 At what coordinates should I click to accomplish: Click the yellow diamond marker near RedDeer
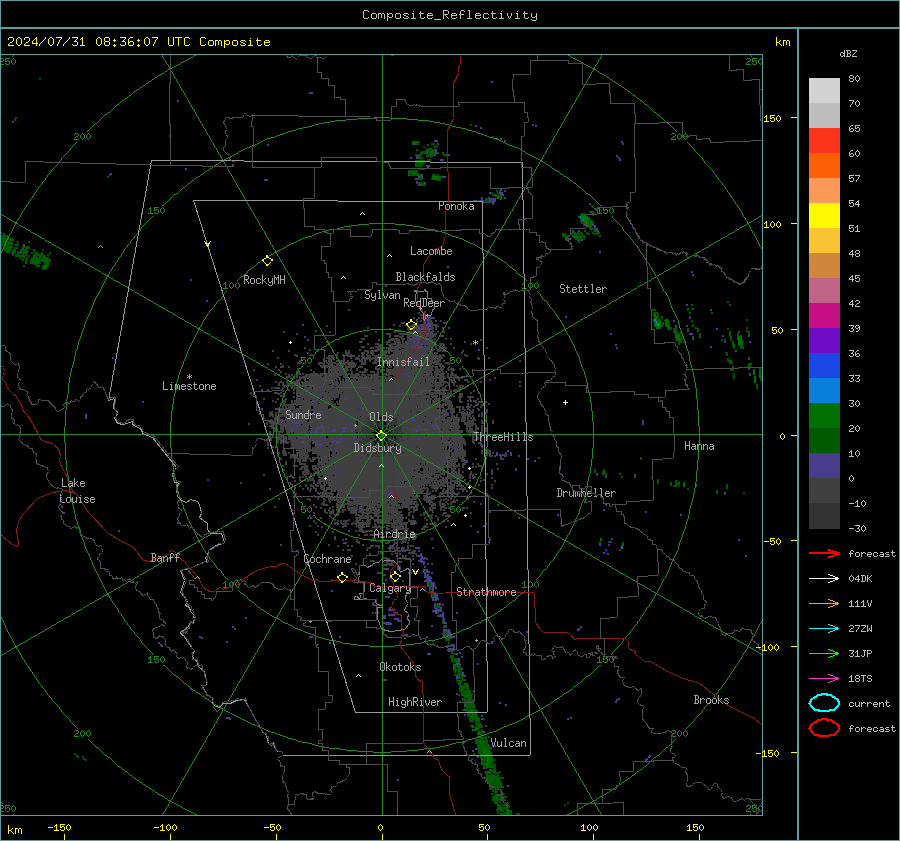click(411, 325)
